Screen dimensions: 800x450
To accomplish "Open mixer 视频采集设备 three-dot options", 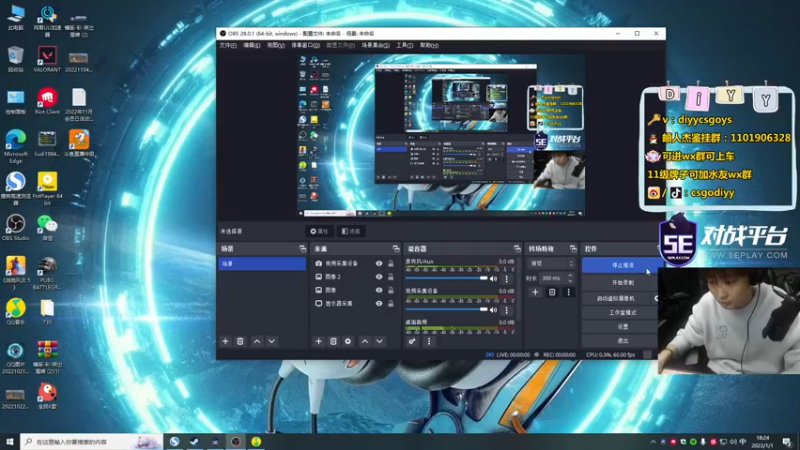I will pyautogui.click(x=507, y=310).
